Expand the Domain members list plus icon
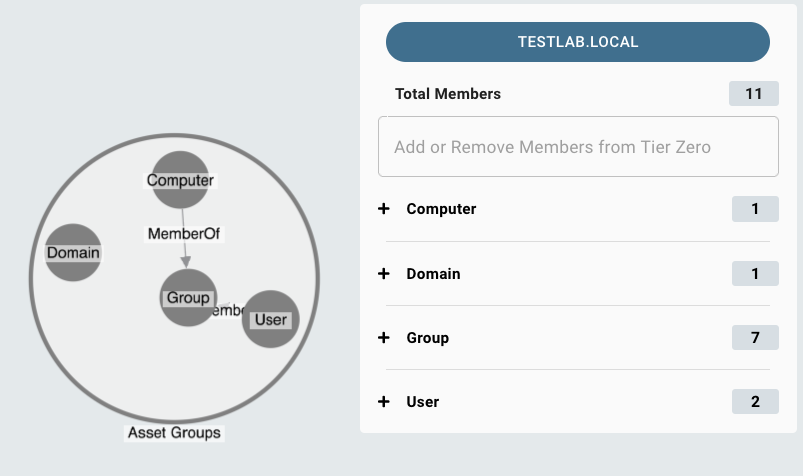Viewport: 803px width, 476px height. 383,273
